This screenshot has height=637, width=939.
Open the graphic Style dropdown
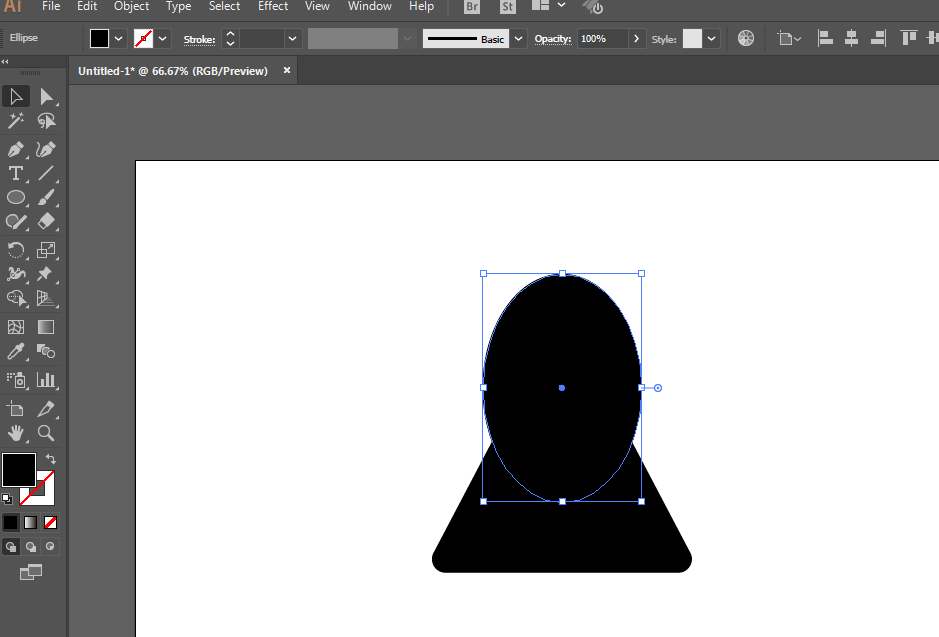click(x=712, y=38)
